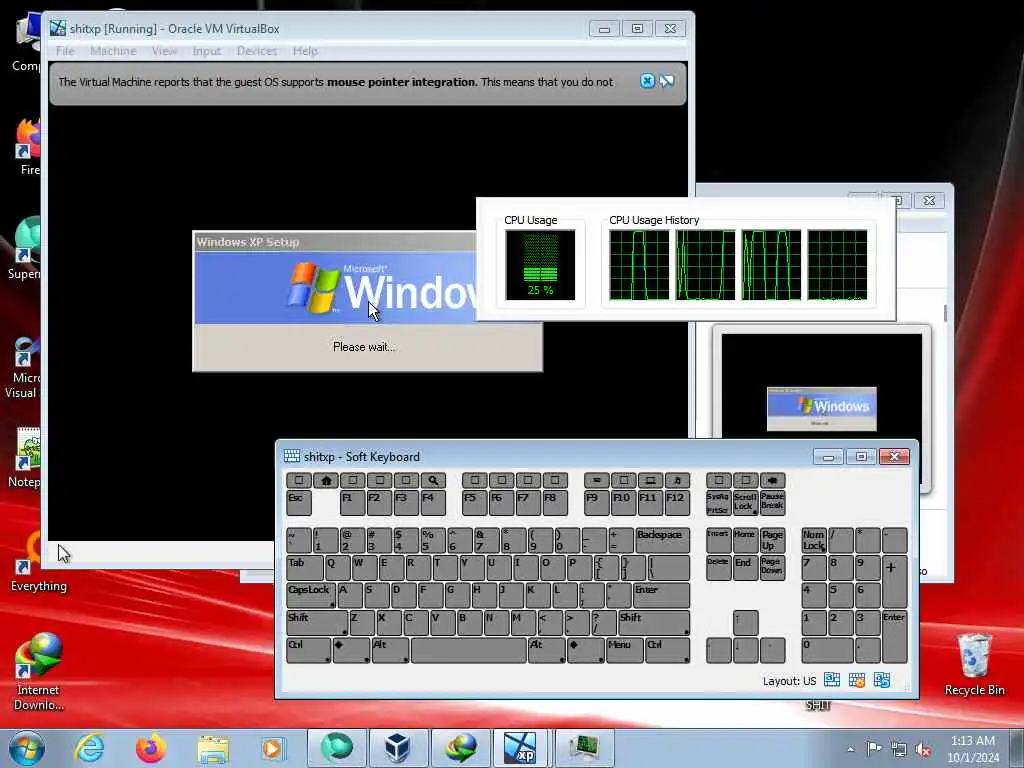Viewport: 1024px width, 768px height.
Task: Toggle Scroll Lock key on Soft Keyboard
Action: (745, 502)
